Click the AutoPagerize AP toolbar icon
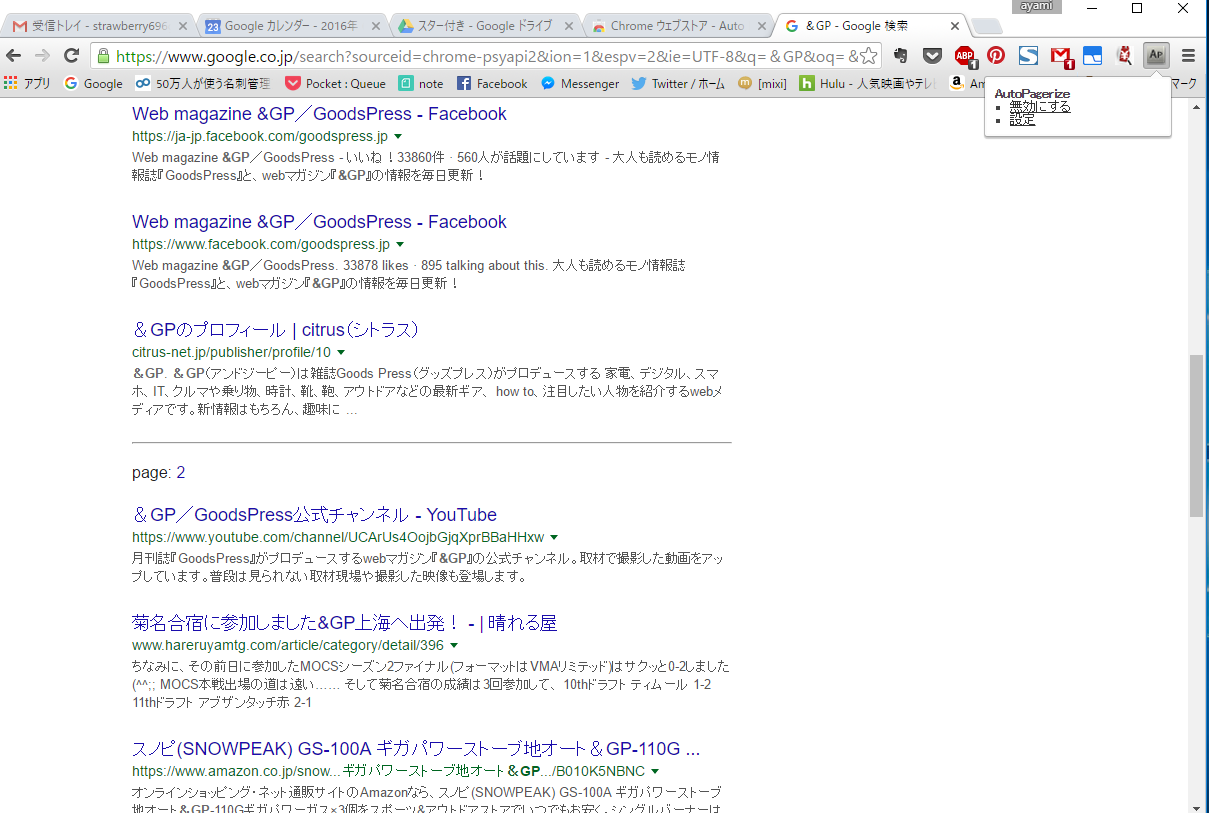Image resolution: width=1209 pixels, height=813 pixels. coord(1156,56)
